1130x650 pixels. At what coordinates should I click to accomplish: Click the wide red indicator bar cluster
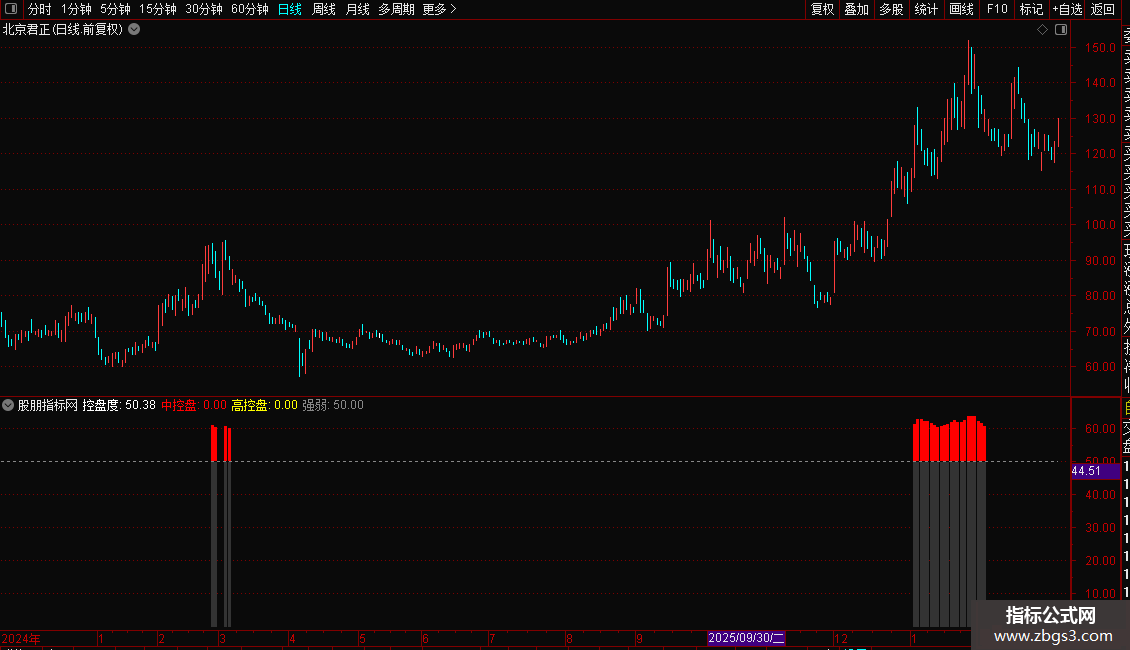[x=949, y=439]
